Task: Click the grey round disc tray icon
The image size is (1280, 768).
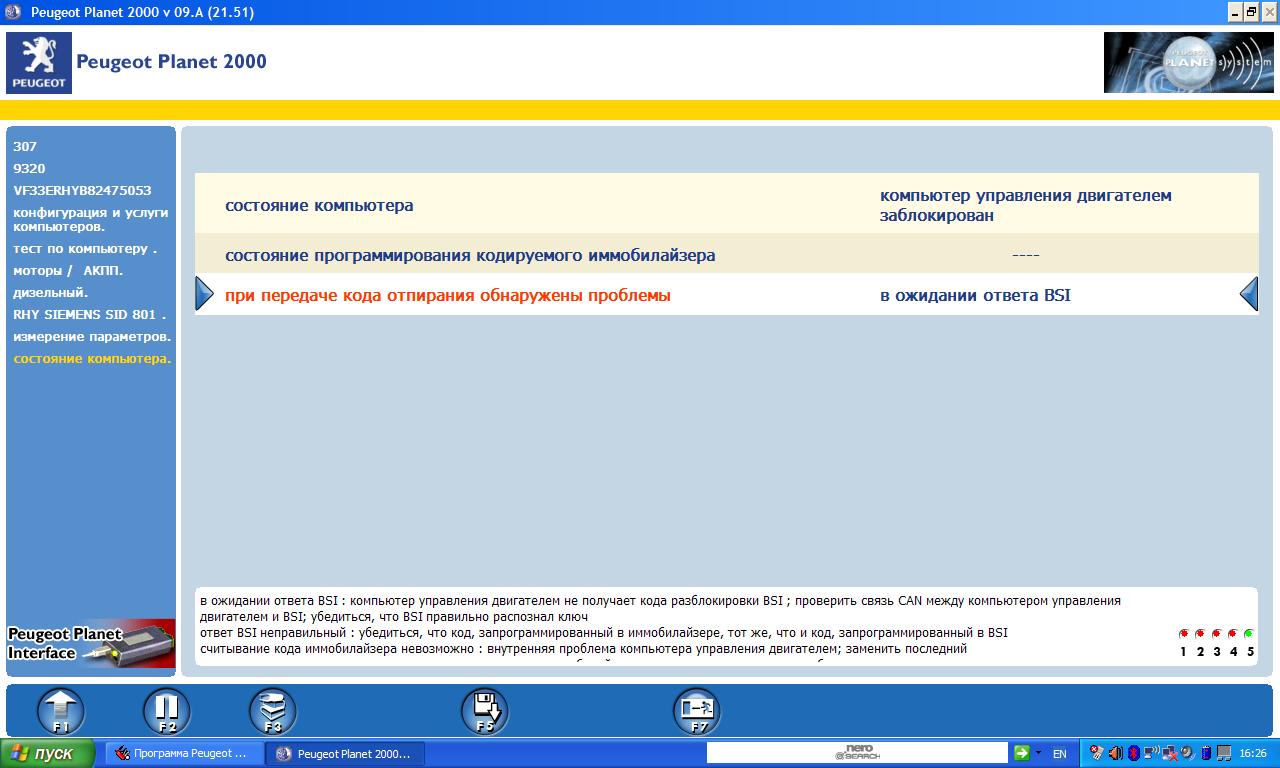Action: (x=1188, y=753)
